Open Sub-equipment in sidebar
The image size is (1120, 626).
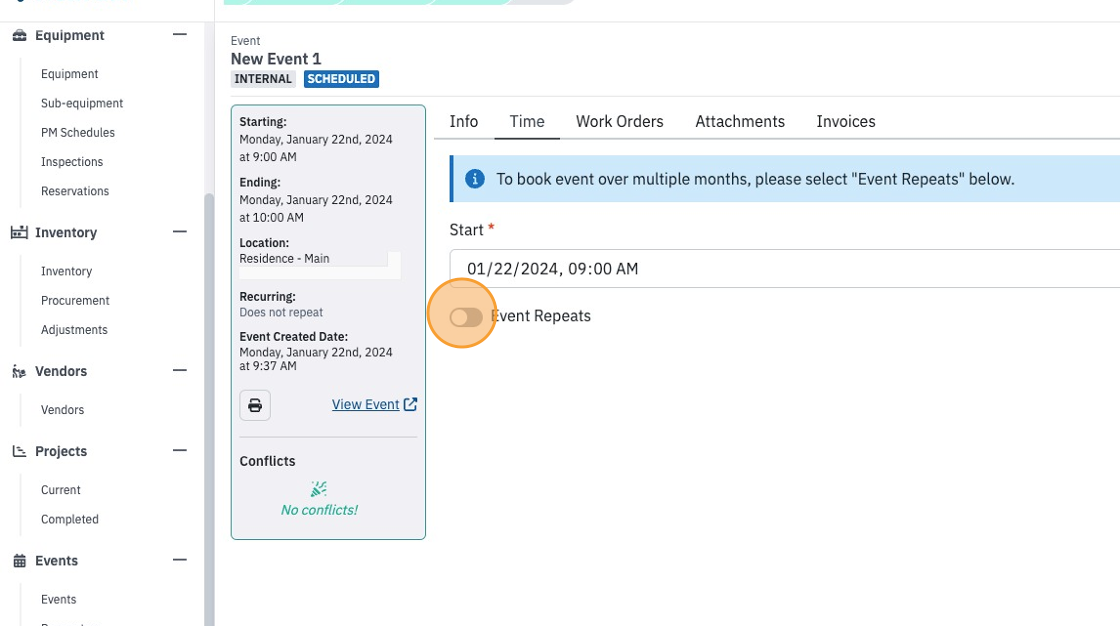point(82,103)
